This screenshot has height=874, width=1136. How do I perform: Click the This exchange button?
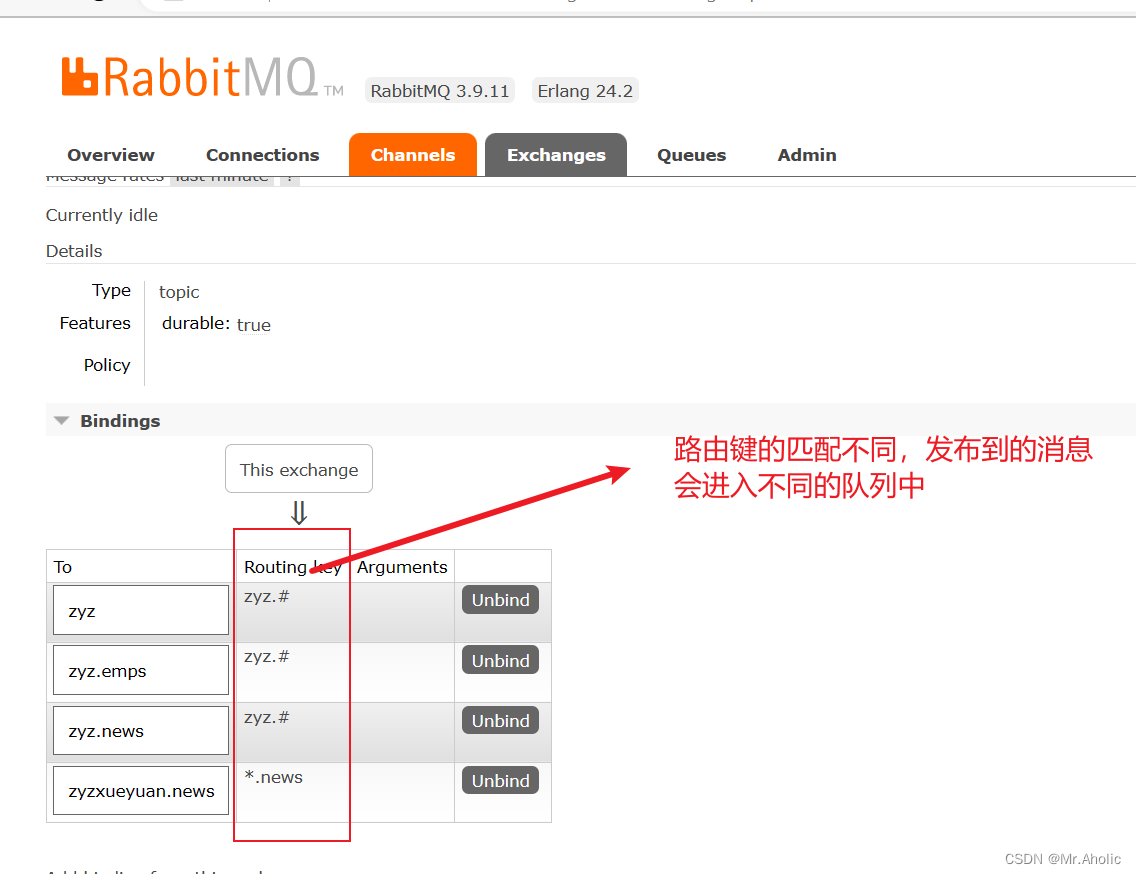[x=298, y=468]
